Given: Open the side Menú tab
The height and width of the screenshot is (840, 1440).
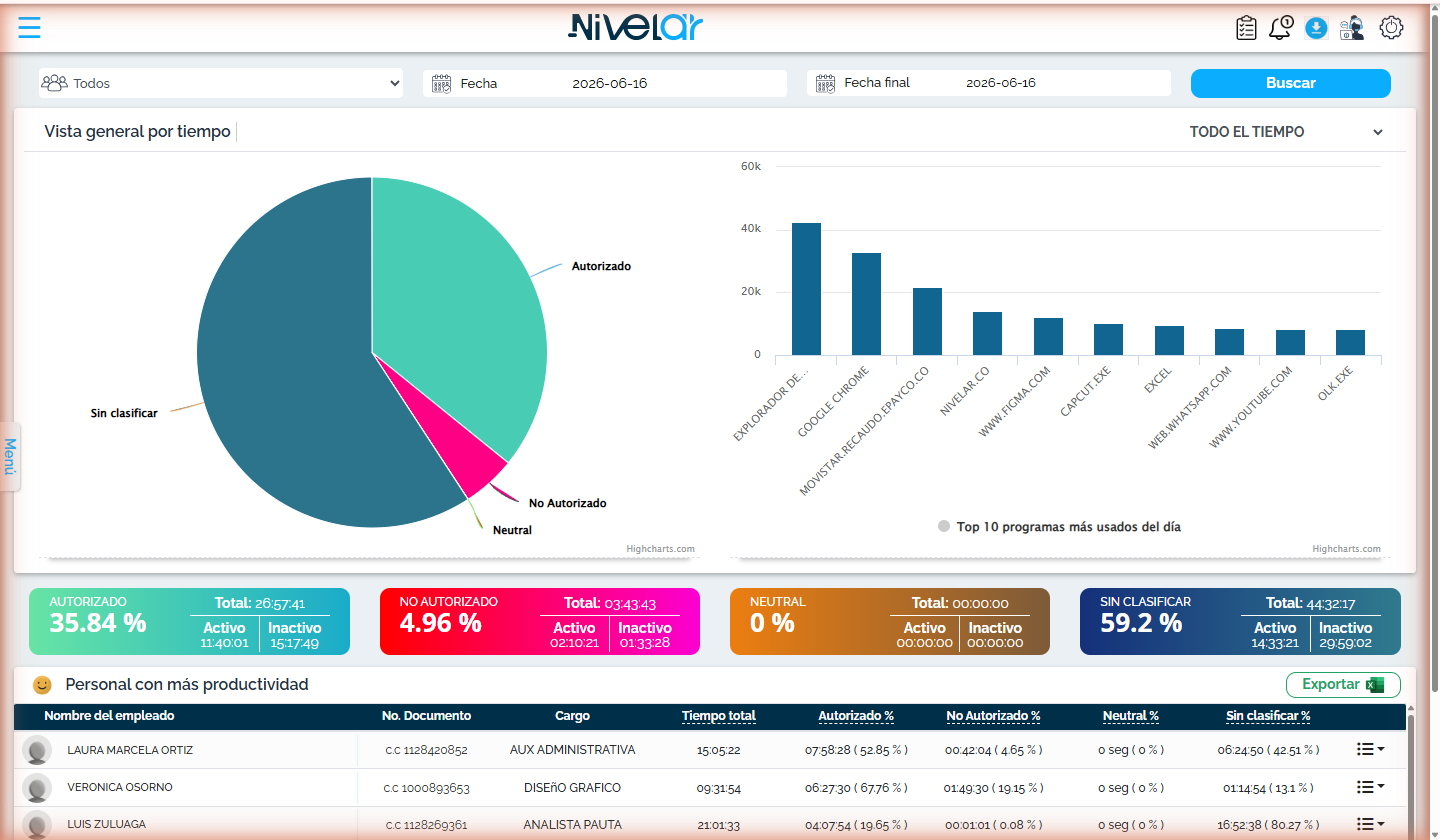Looking at the screenshot, I should click(10, 456).
